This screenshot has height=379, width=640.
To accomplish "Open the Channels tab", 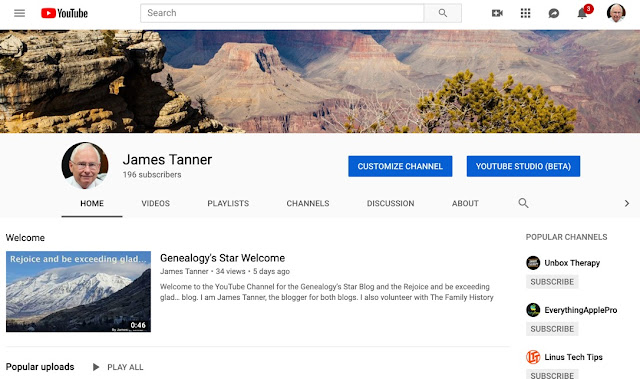I will 308,204.
